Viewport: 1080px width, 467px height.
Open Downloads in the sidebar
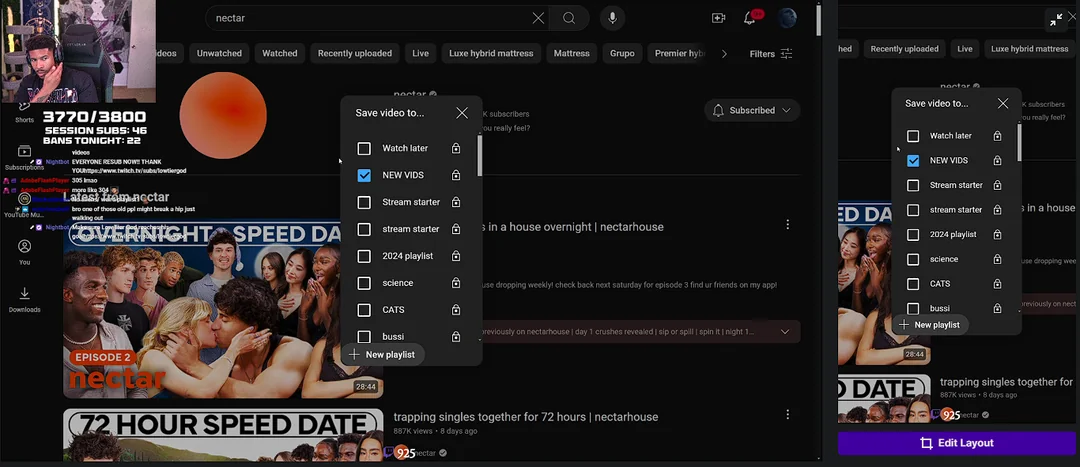(x=24, y=300)
